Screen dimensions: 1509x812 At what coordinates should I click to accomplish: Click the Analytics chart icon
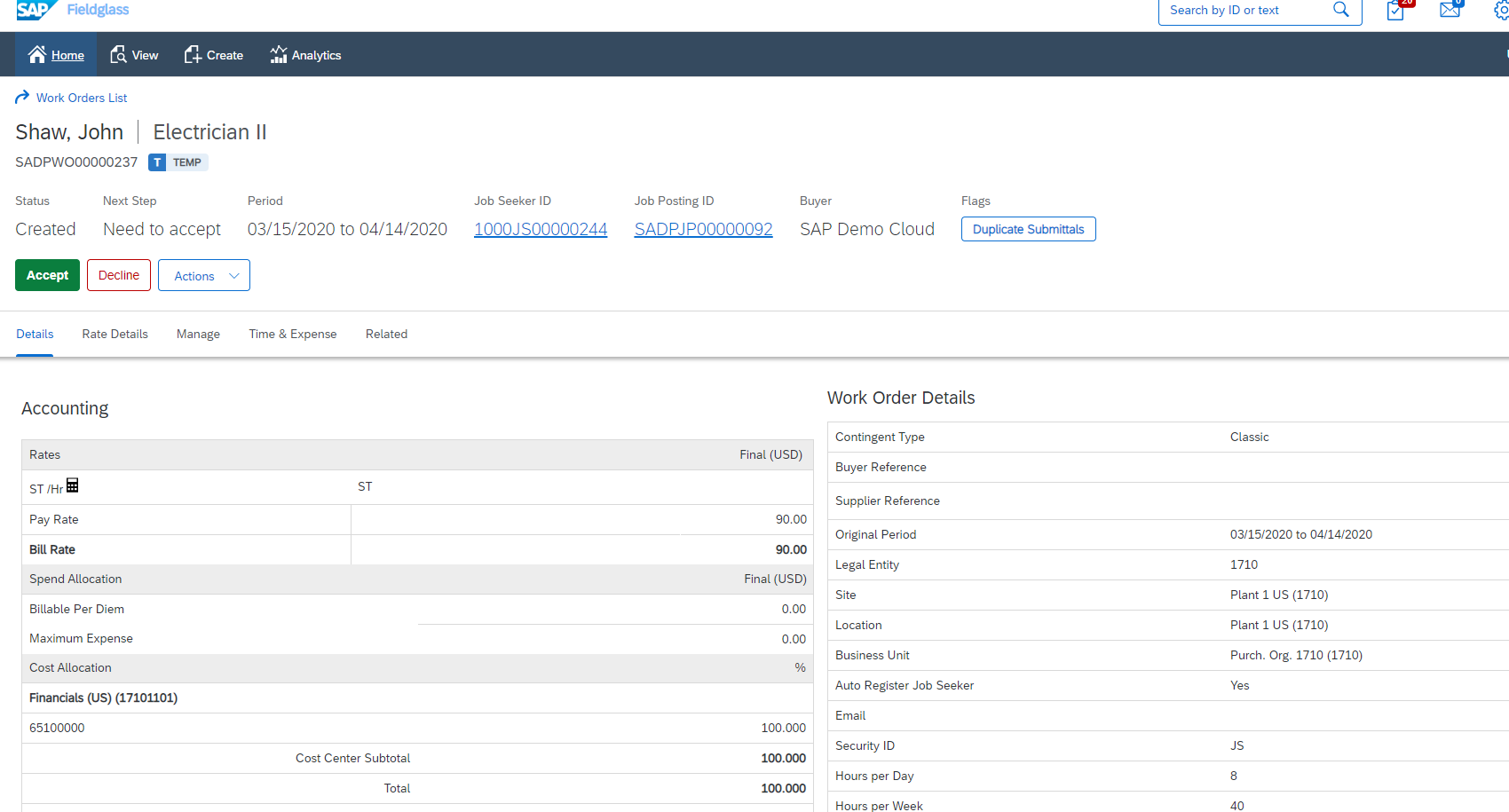click(279, 55)
